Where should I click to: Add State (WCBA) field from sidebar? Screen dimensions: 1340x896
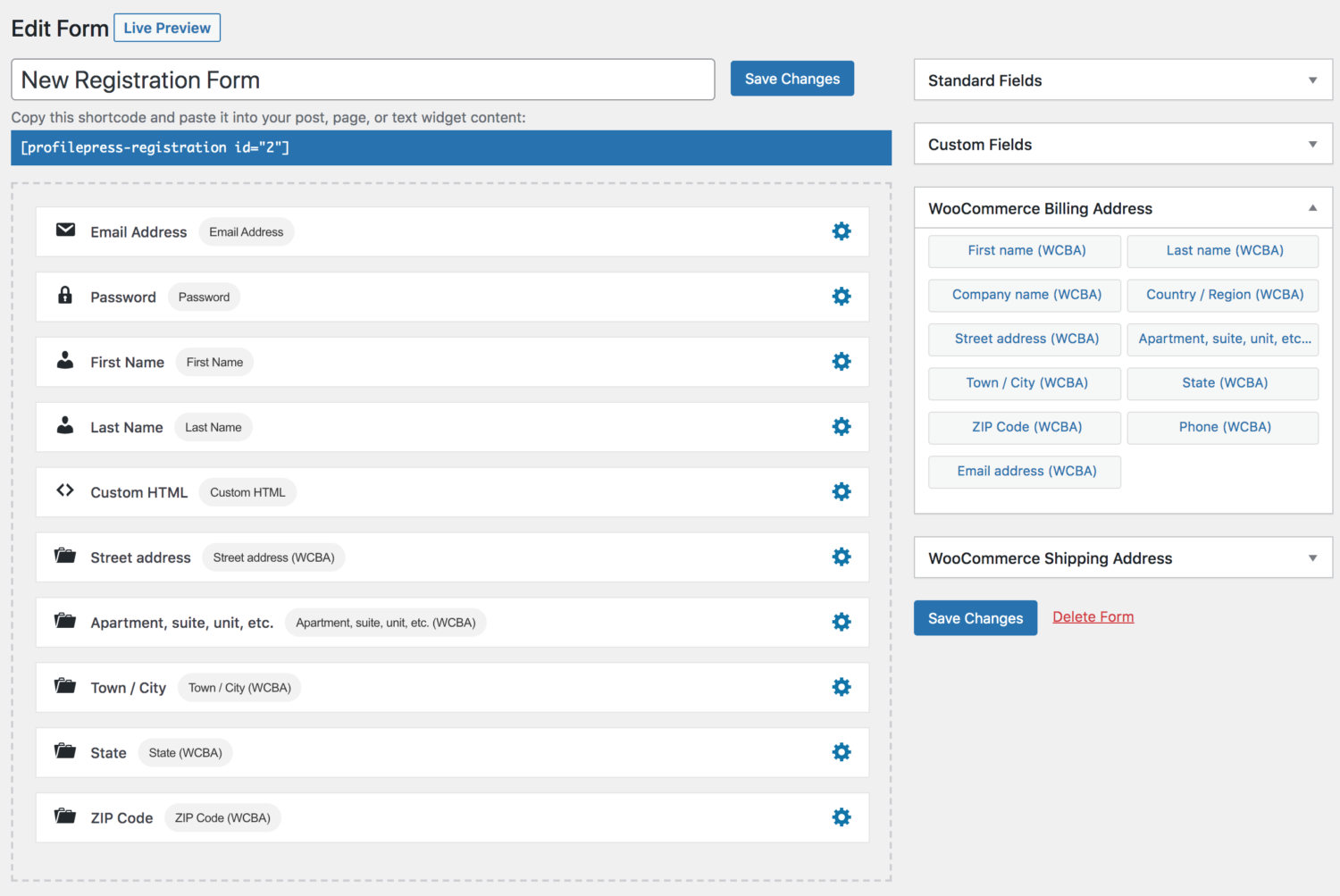pos(1223,383)
